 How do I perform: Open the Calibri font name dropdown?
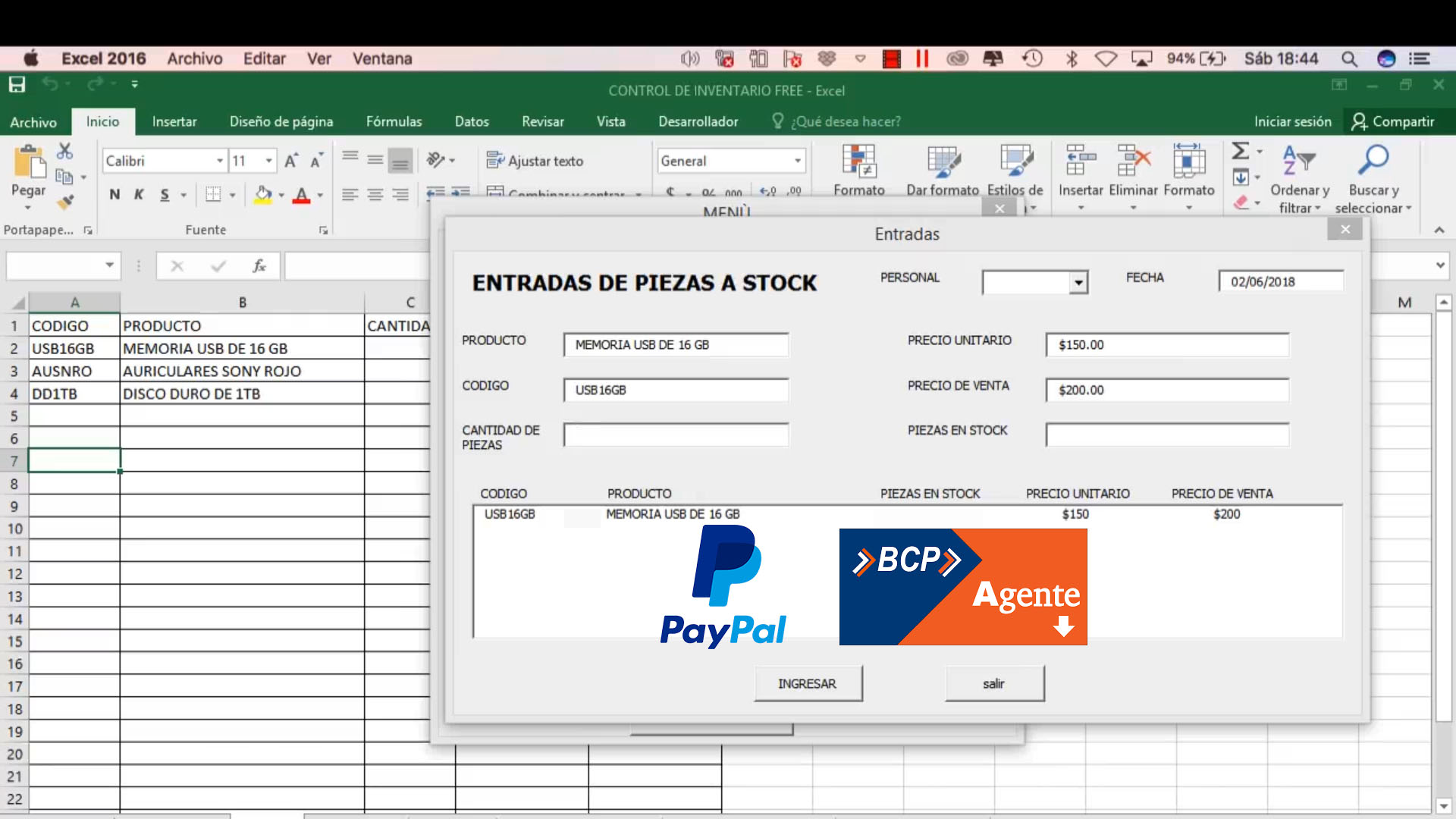(x=220, y=161)
